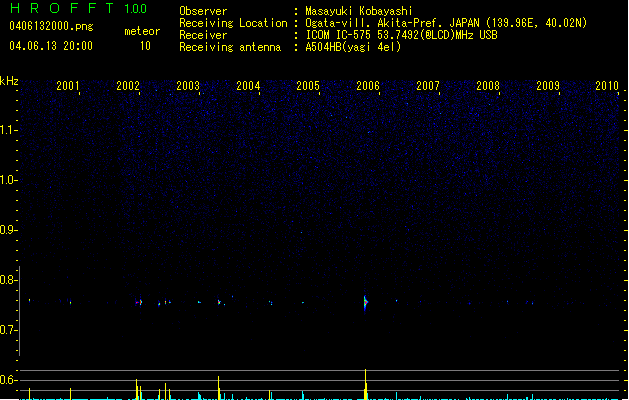The image size is (629, 400).
Task: Click the Receiving antenna label
Action: point(230,47)
